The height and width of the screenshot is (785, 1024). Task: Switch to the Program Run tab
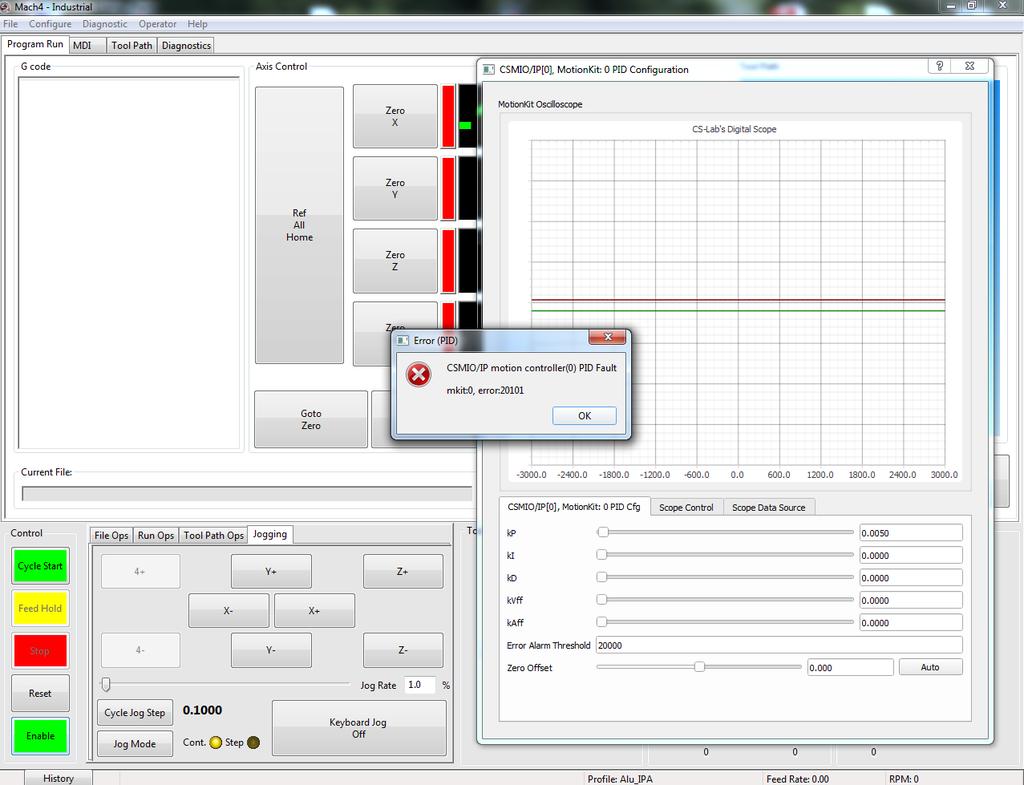35,44
